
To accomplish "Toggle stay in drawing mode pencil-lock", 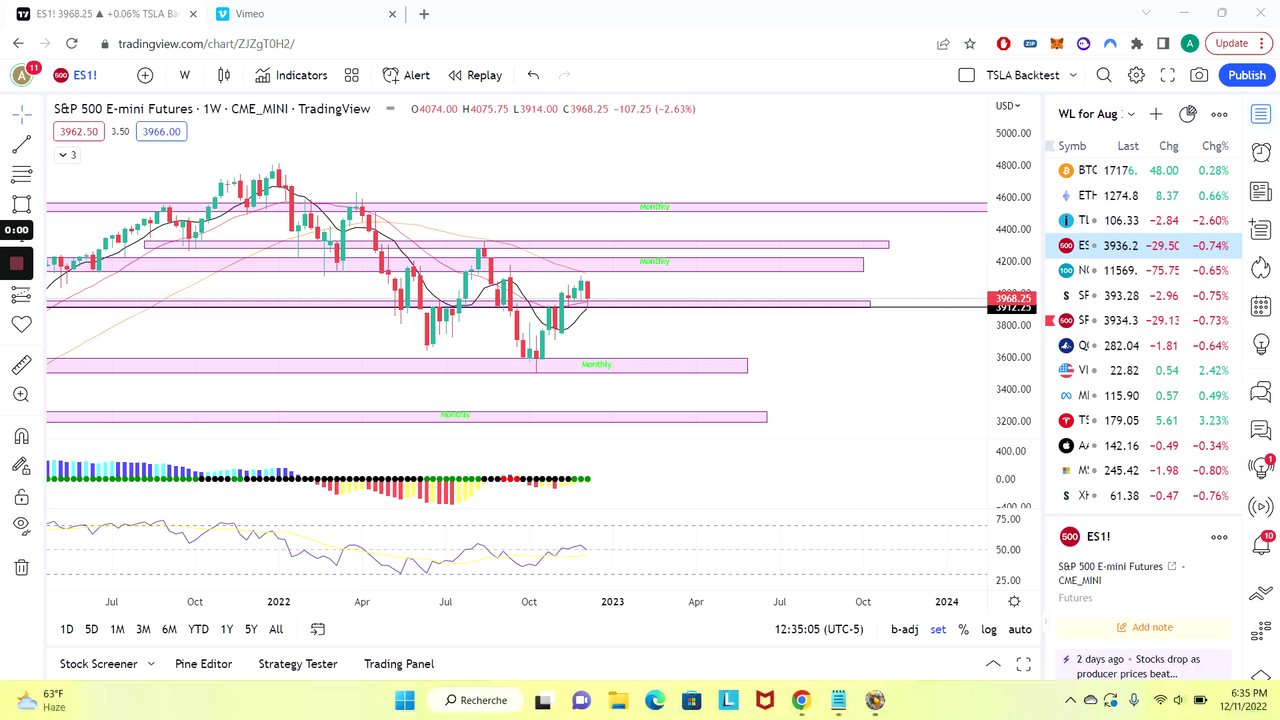I will pyautogui.click(x=21, y=466).
